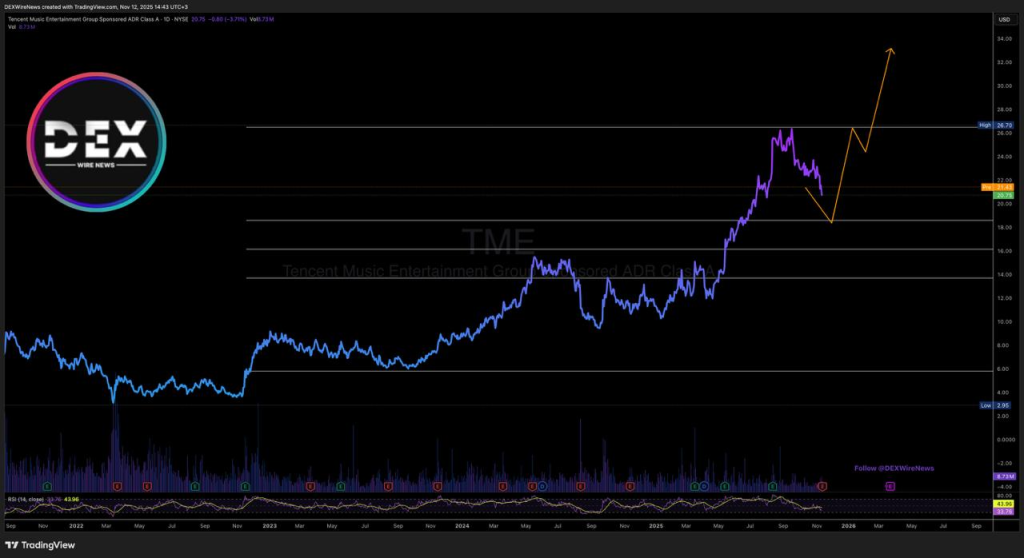Click the Low 2.95 price label
Screen dimensions: 1024x558
tap(995, 405)
